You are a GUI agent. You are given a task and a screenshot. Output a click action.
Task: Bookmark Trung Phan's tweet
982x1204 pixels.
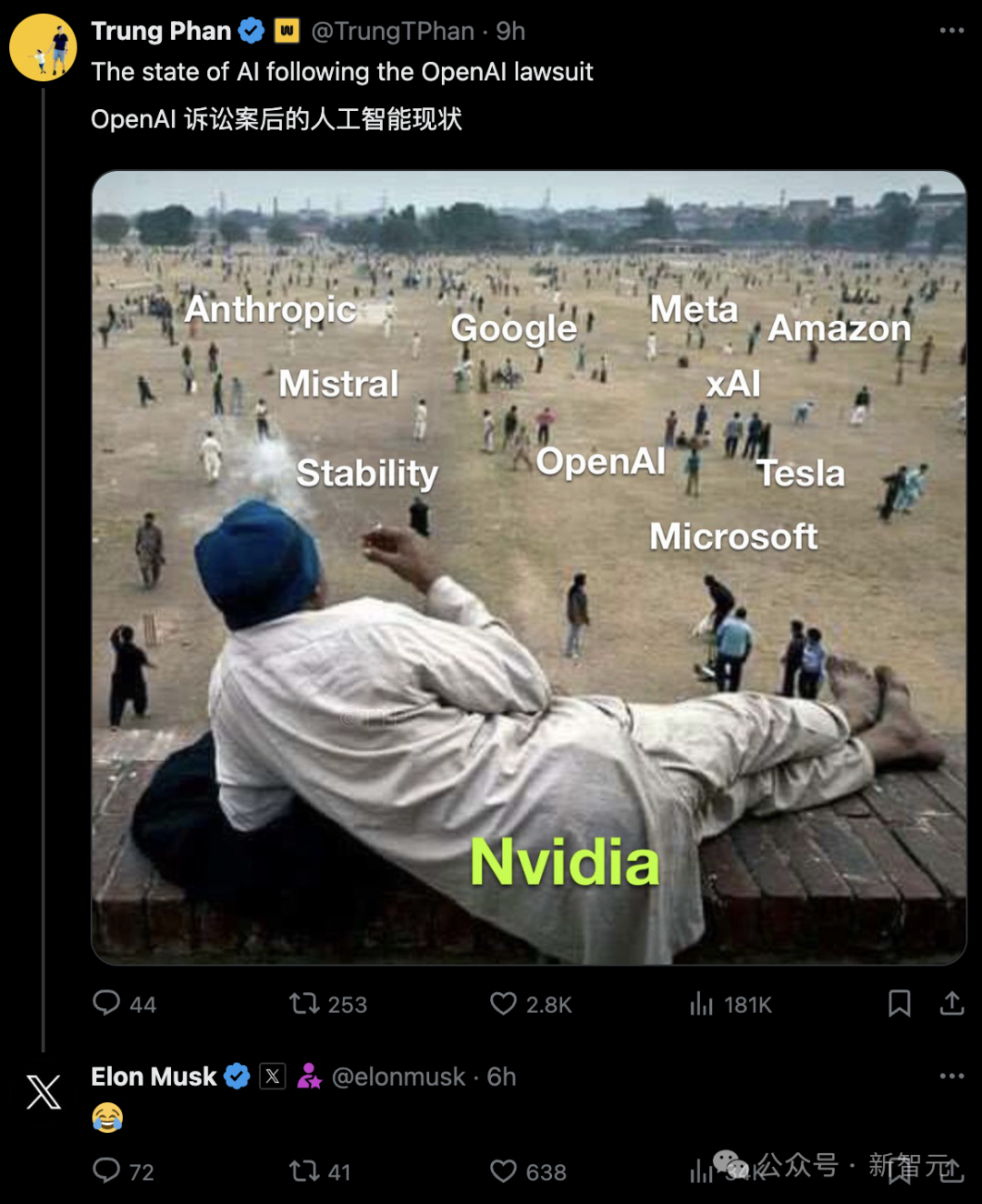899,1003
